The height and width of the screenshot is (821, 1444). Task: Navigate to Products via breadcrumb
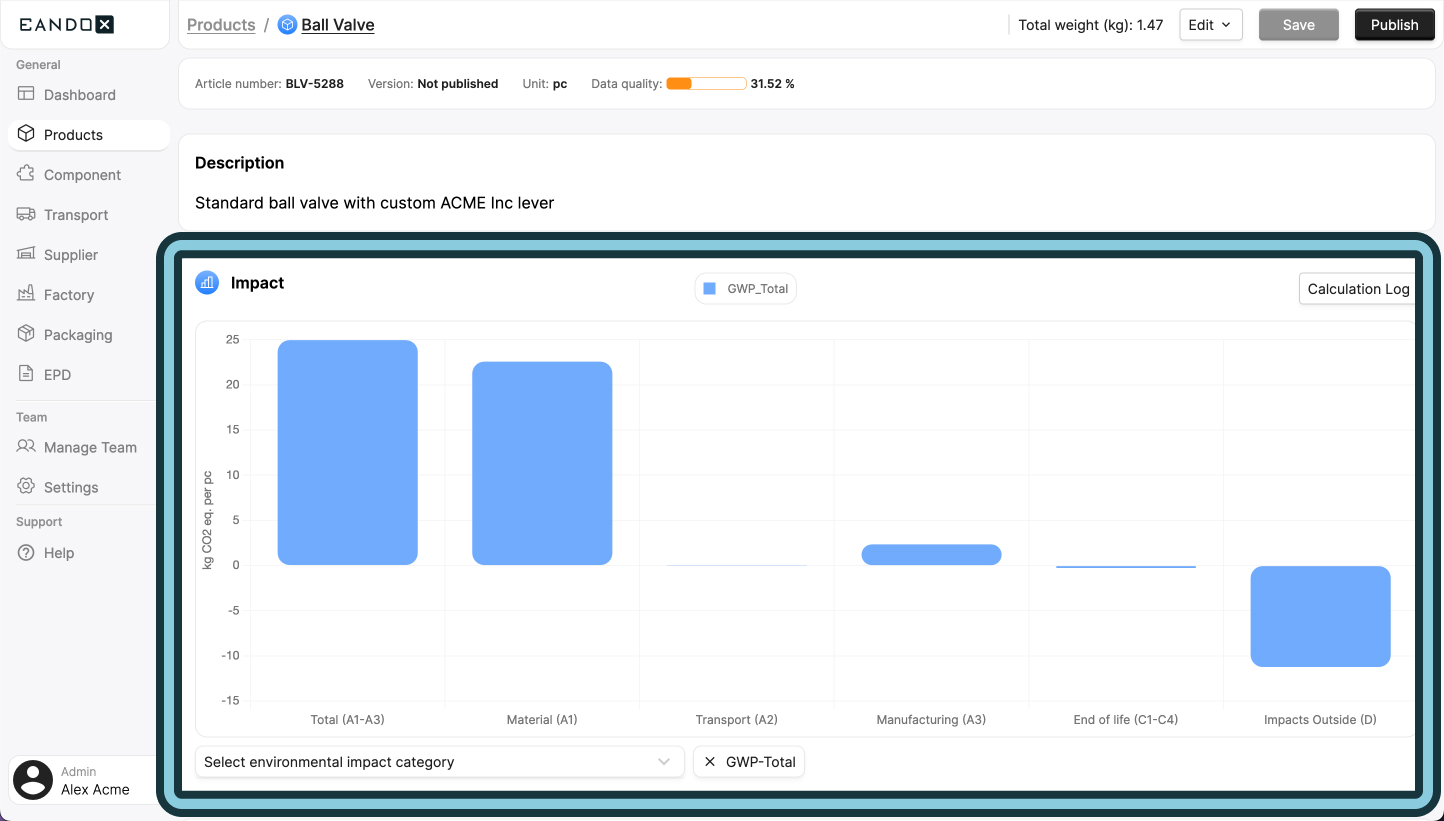tap(221, 25)
